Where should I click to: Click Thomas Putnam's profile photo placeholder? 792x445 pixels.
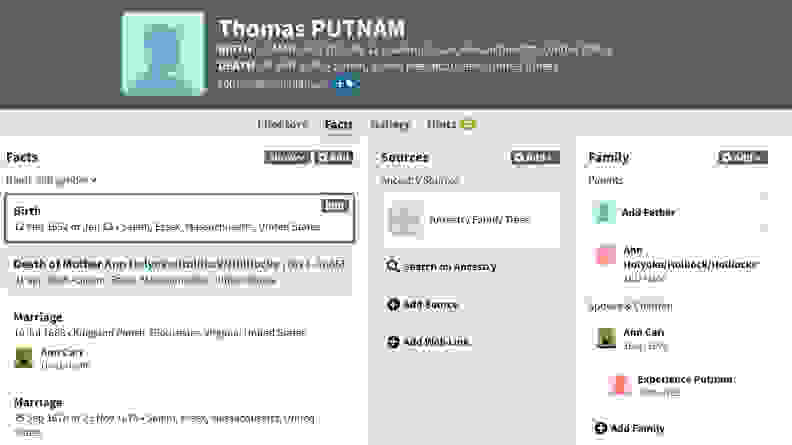(x=164, y=53)
